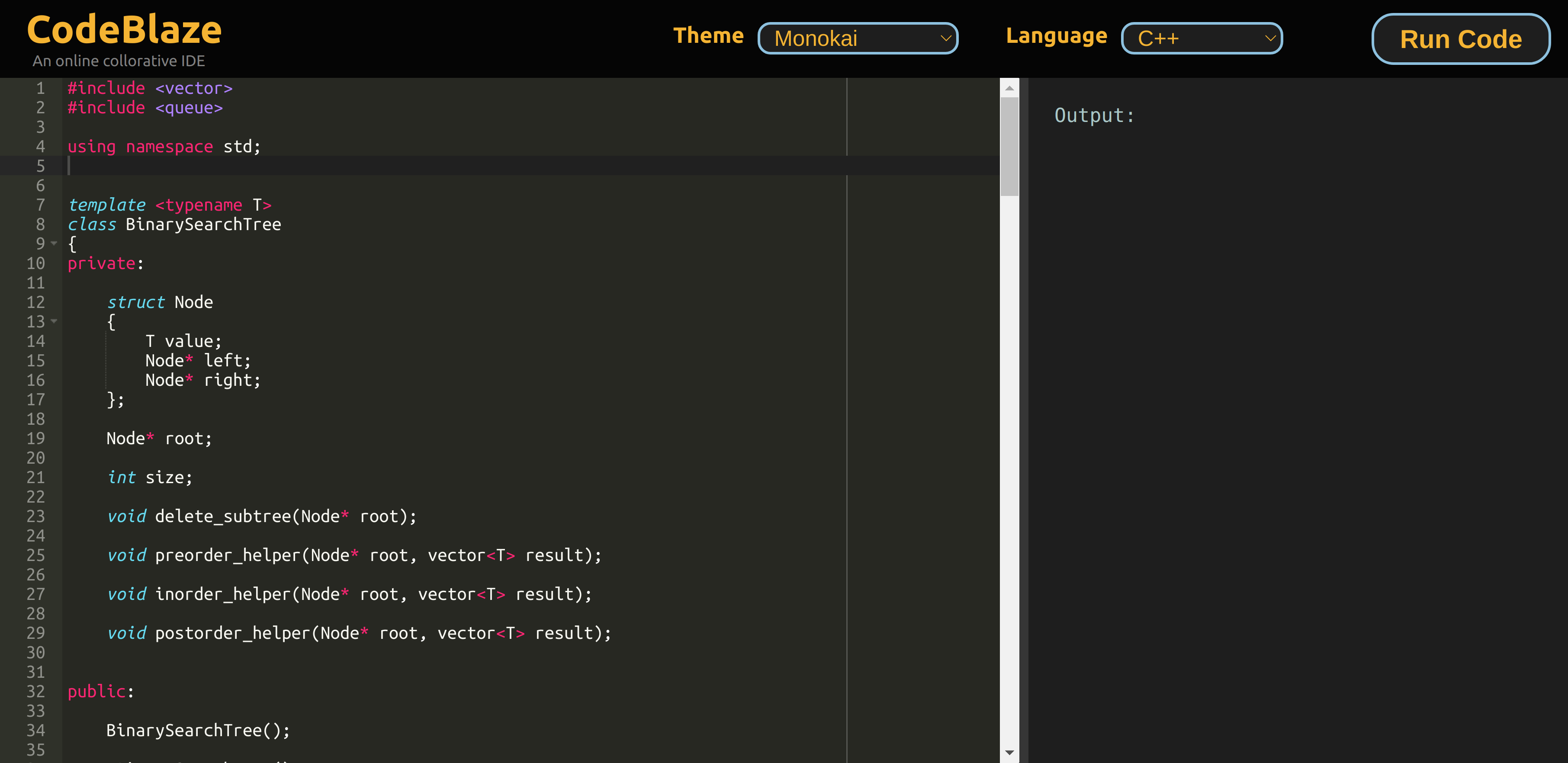
Task: Click the BinarySearchTree() constructor declaration
Action: (x=198, y=730)
